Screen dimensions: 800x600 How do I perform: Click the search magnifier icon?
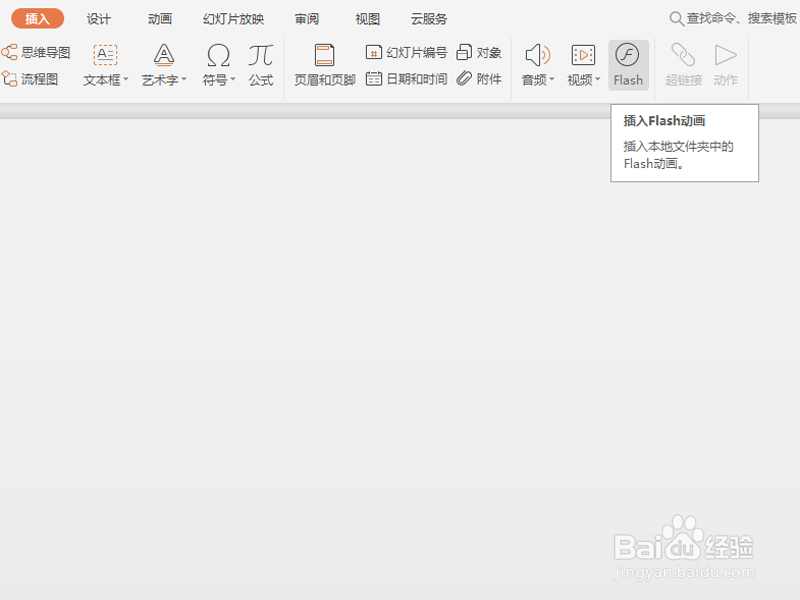(x=677, y=19)
